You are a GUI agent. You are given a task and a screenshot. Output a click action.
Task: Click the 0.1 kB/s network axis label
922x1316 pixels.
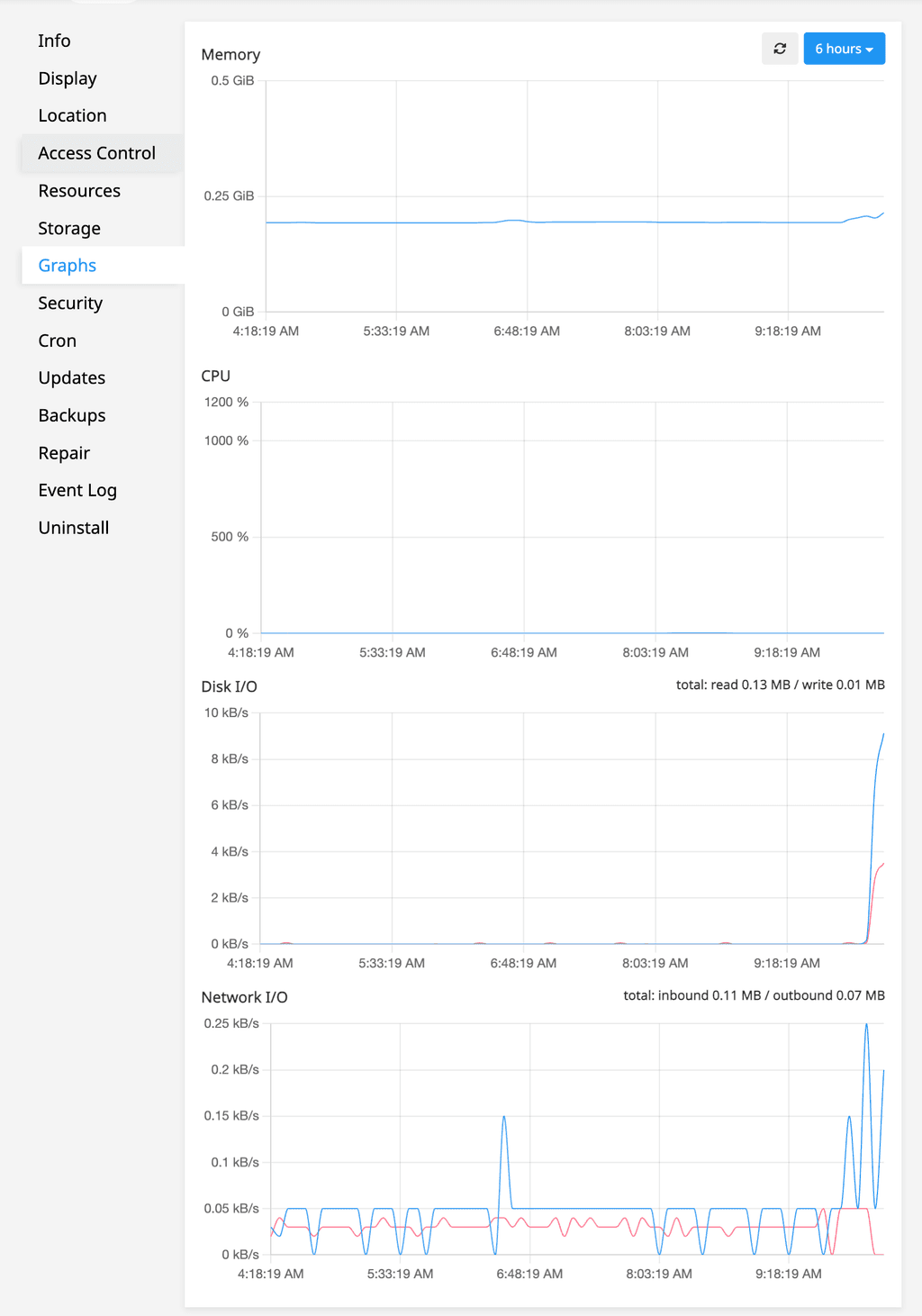click(235, 1162)
